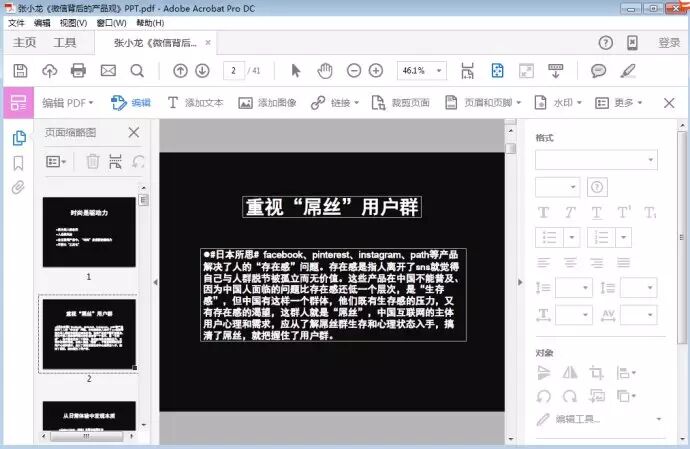Justify text alignment
Screen dimensions: 690x449
click(x=623, y=263)
